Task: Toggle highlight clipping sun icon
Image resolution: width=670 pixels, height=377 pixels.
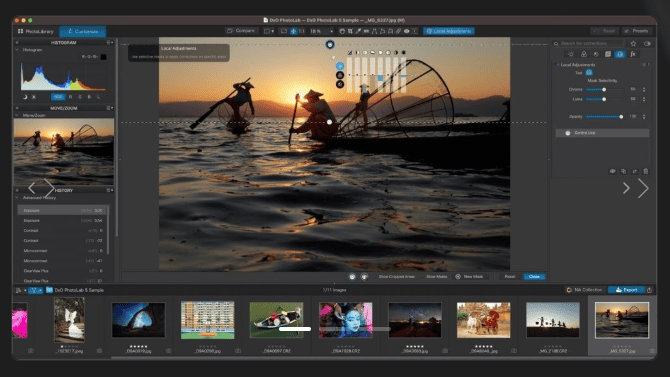Action: click(x=34, y=97)
